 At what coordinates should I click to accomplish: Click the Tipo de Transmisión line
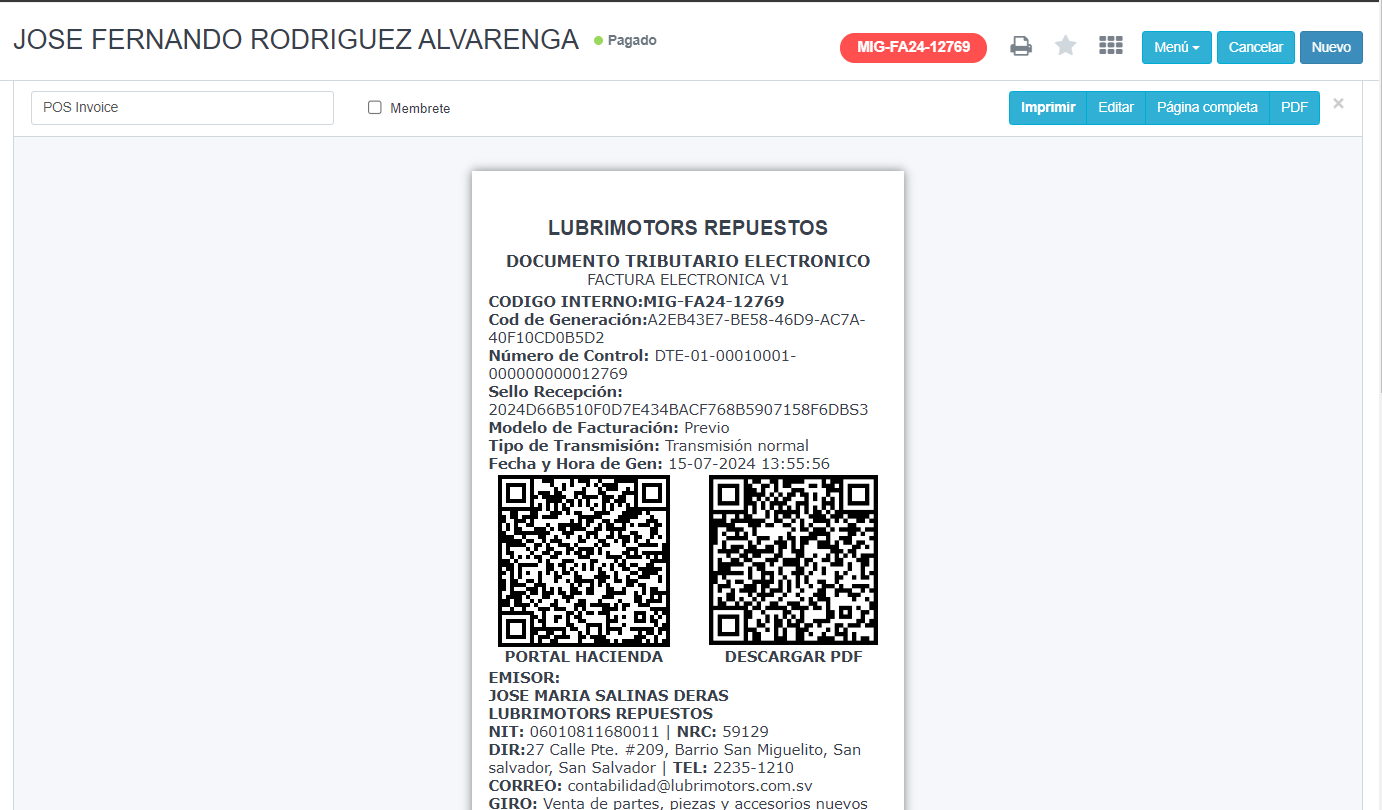[648, 446]
